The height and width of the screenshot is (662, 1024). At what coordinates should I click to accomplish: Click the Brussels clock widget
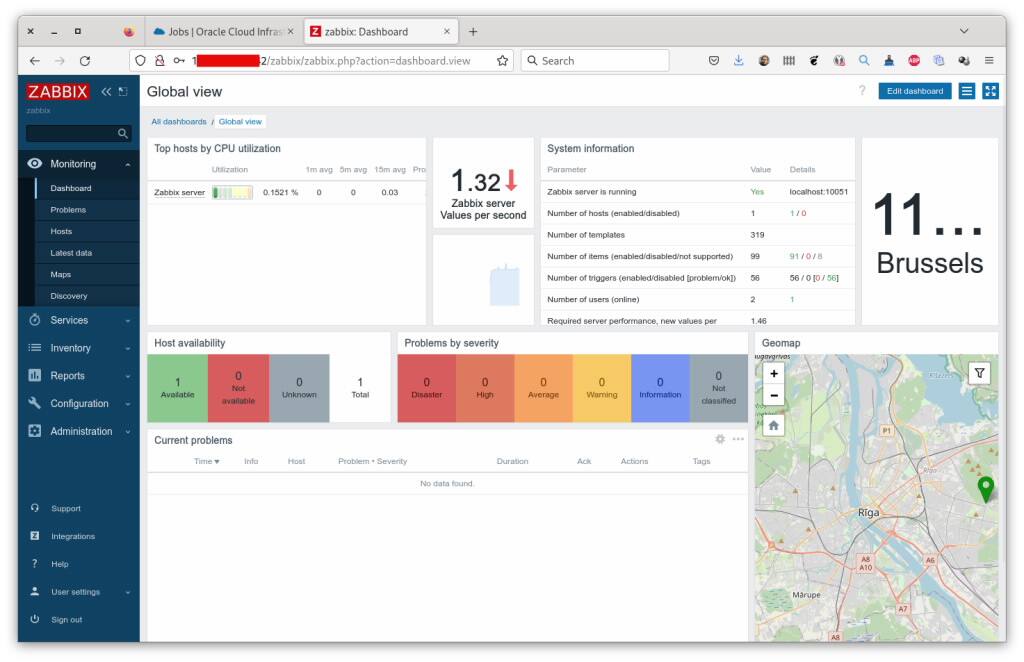(x=929, y=231)
